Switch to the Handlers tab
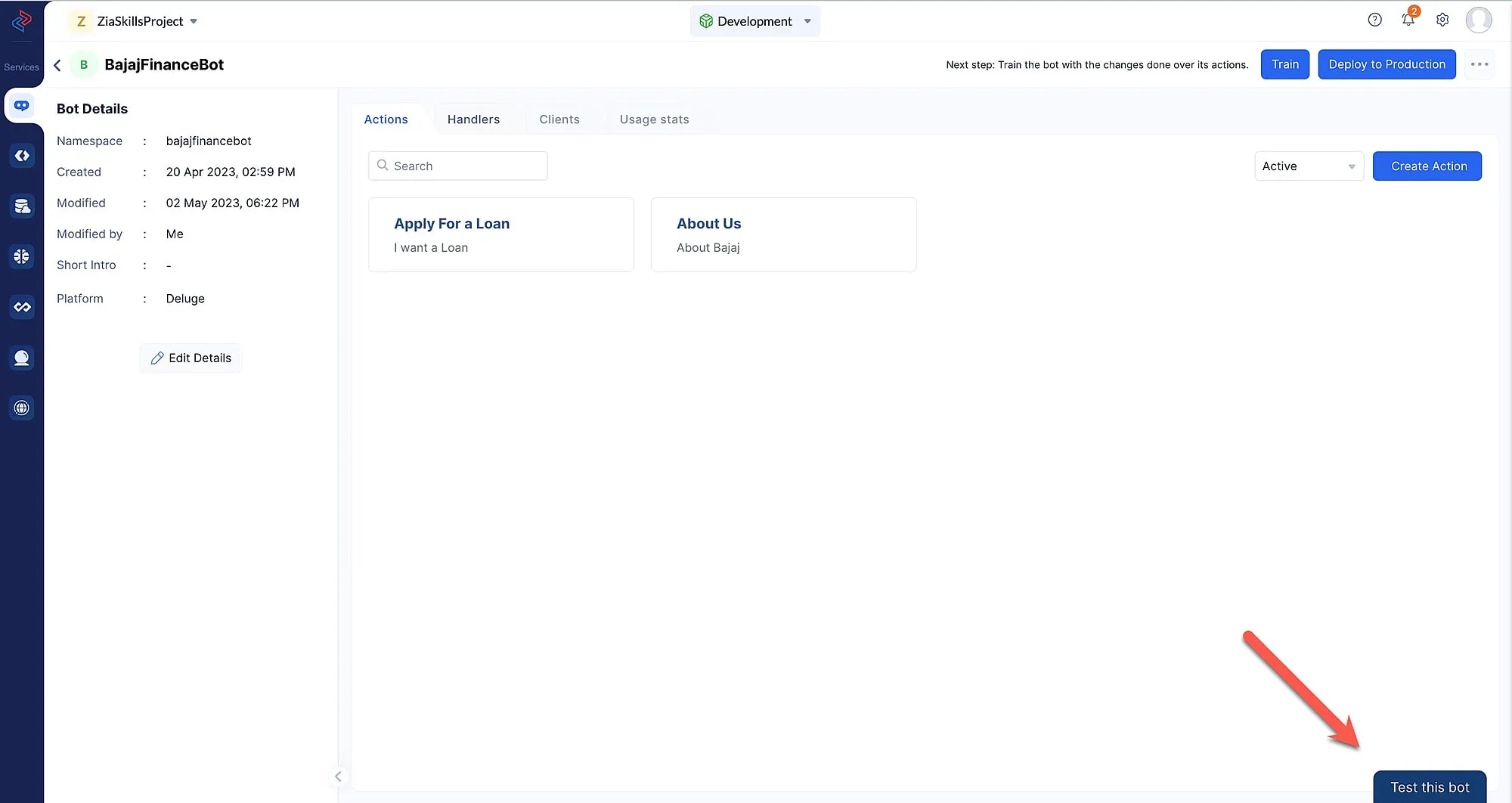This screenshot has height=803, width=1512. click(473, 119)
